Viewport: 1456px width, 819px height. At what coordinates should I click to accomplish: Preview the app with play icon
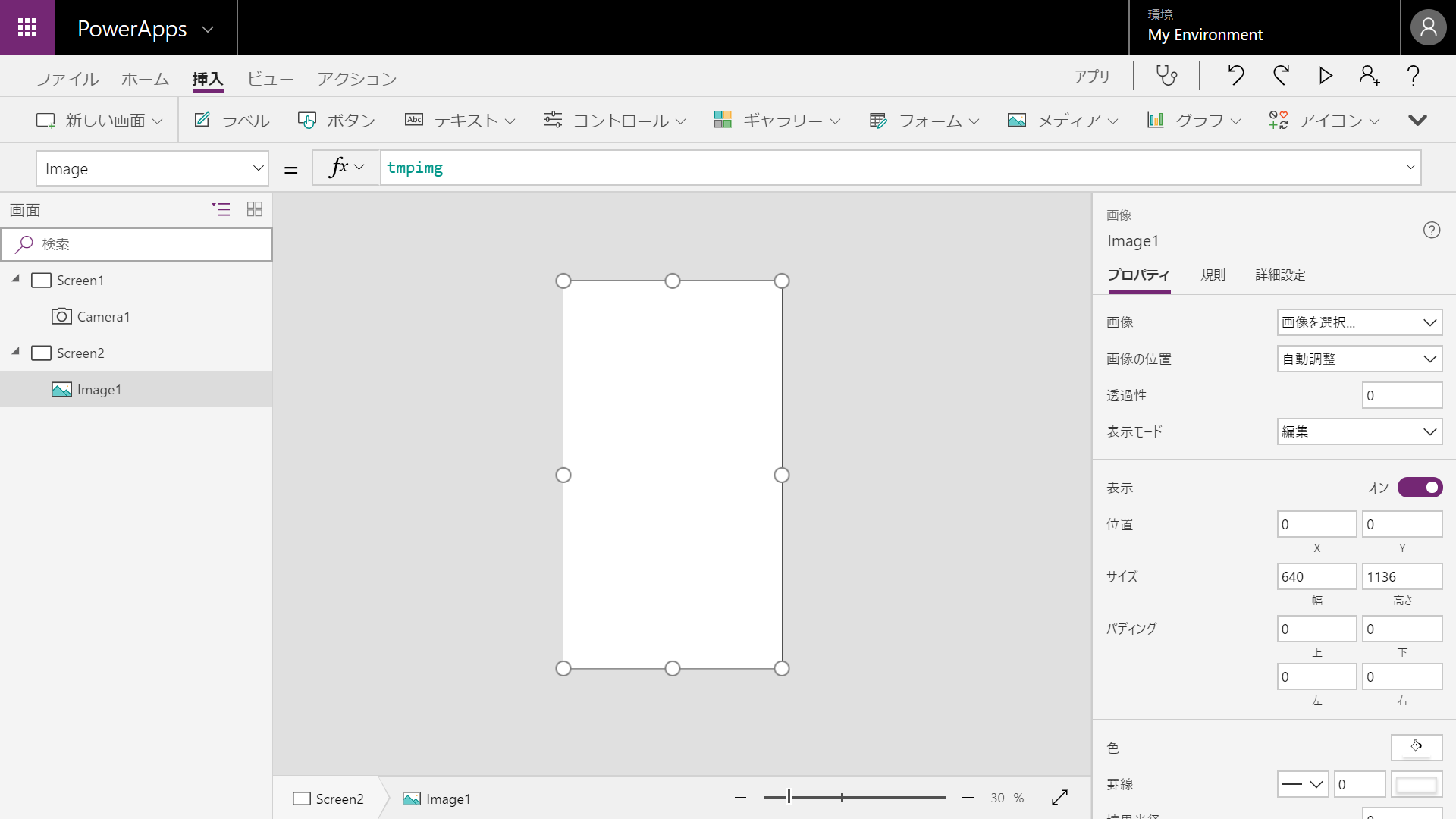1326,76
